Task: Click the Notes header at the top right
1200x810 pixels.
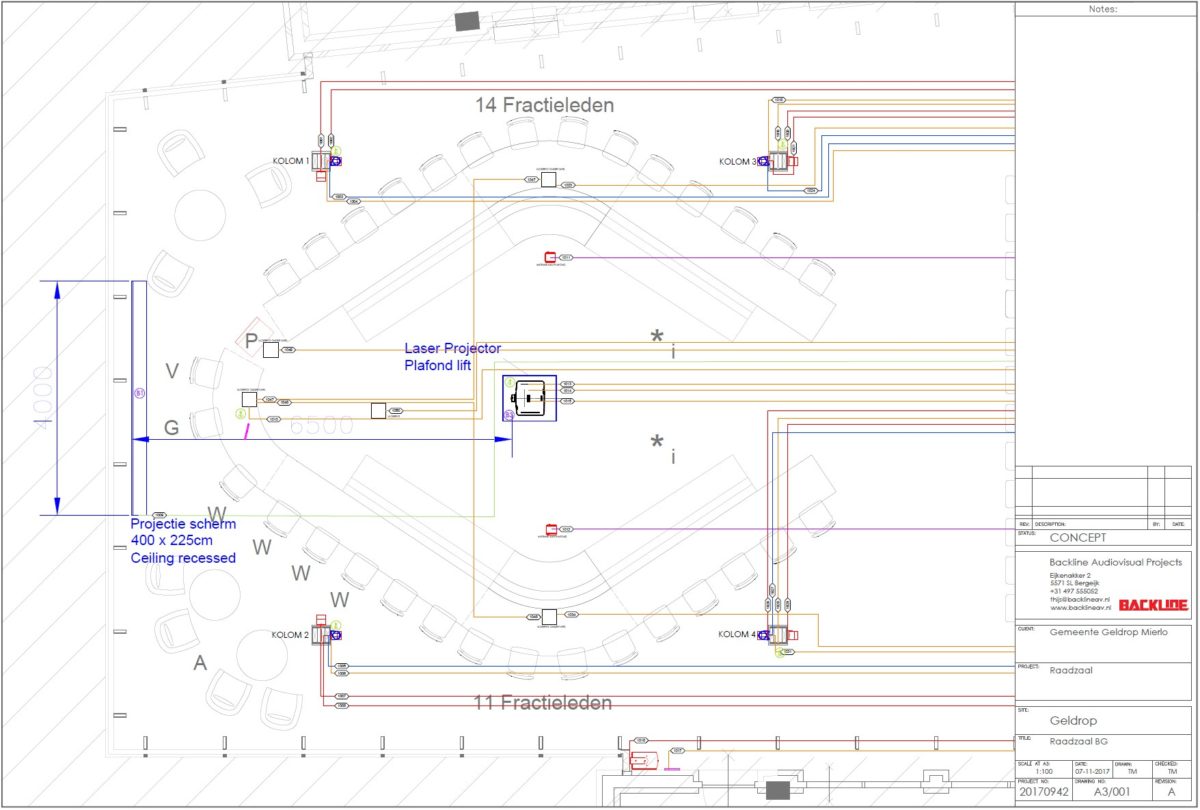Action: tap(1104, 9)
